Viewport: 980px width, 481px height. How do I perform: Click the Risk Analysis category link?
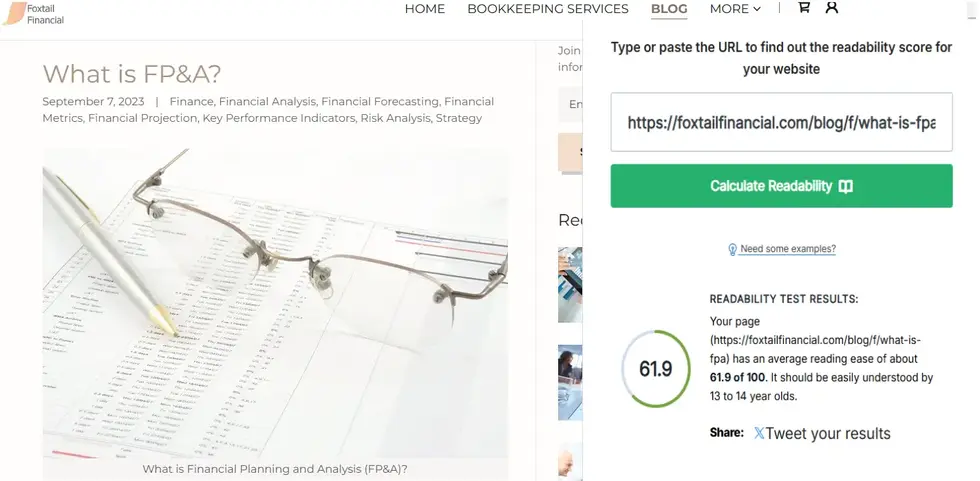tap(395, 118)
